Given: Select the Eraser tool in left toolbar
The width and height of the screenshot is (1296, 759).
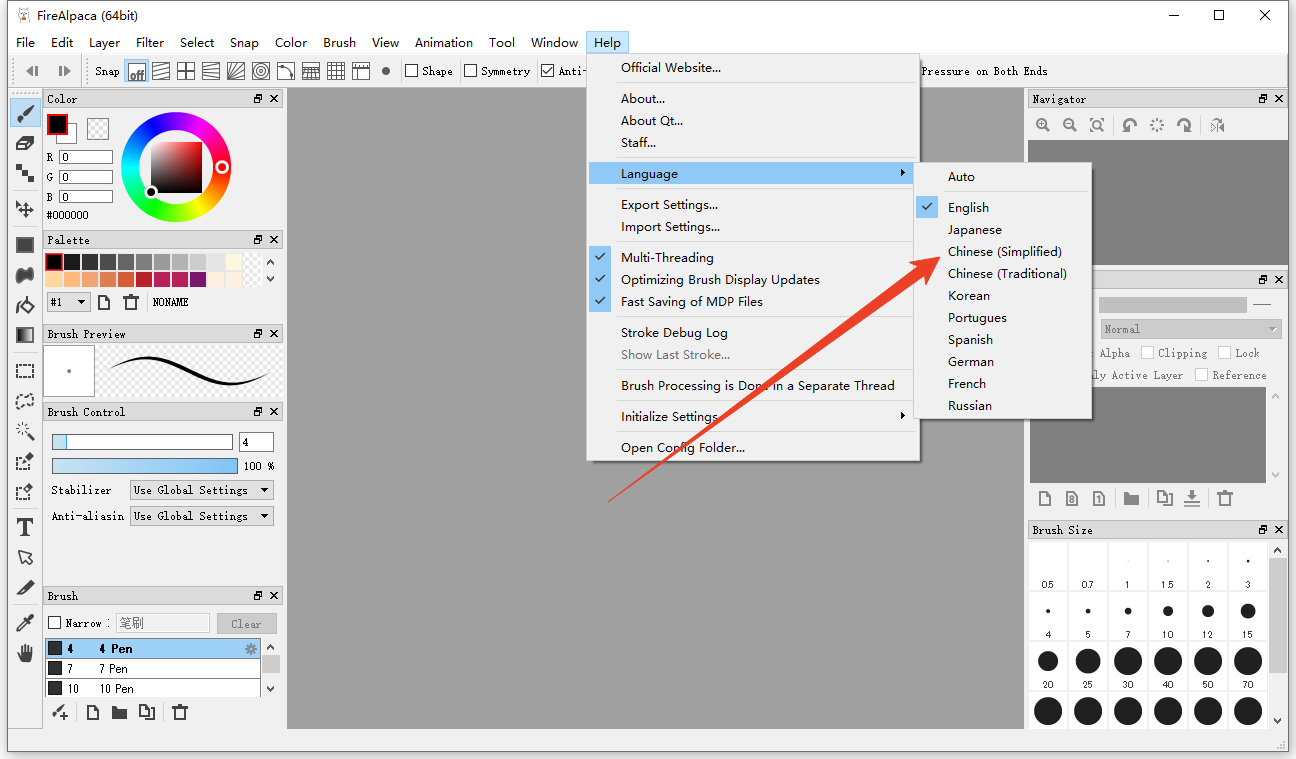Looking at the screenshot, I should pos(25,143).
